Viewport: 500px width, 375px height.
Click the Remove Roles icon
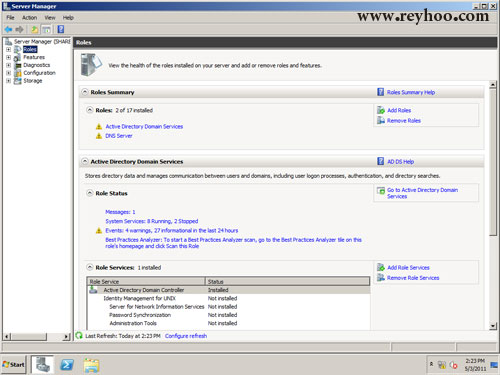(x=381, y=120)
